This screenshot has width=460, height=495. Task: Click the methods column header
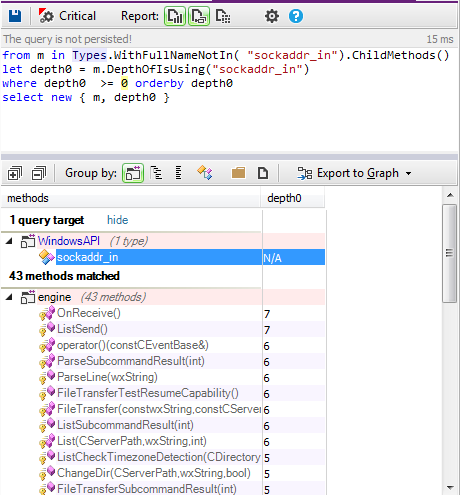tap(131, 198)
